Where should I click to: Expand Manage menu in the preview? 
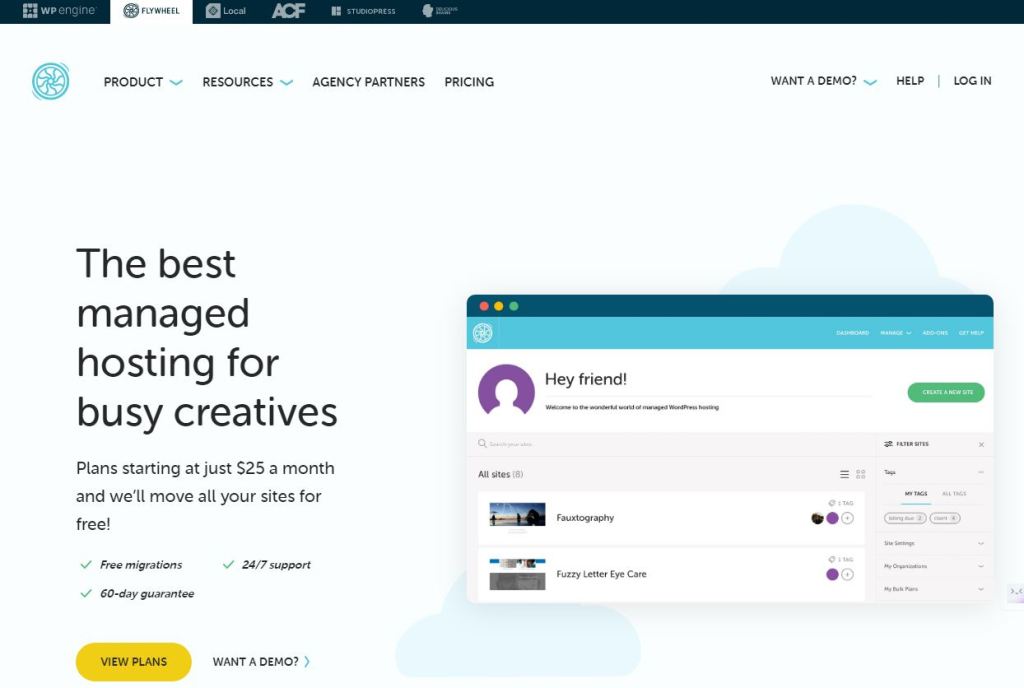[895, 333]
